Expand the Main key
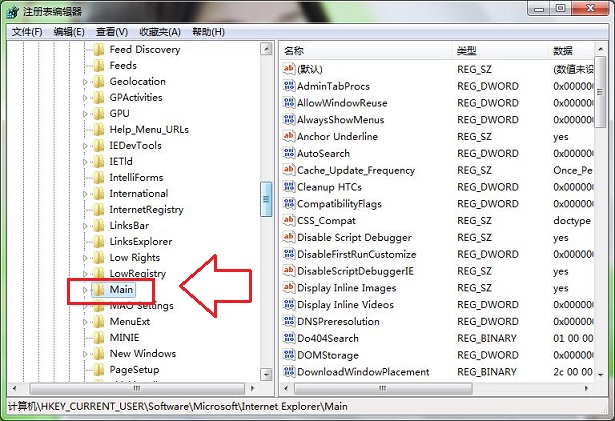 85,290
